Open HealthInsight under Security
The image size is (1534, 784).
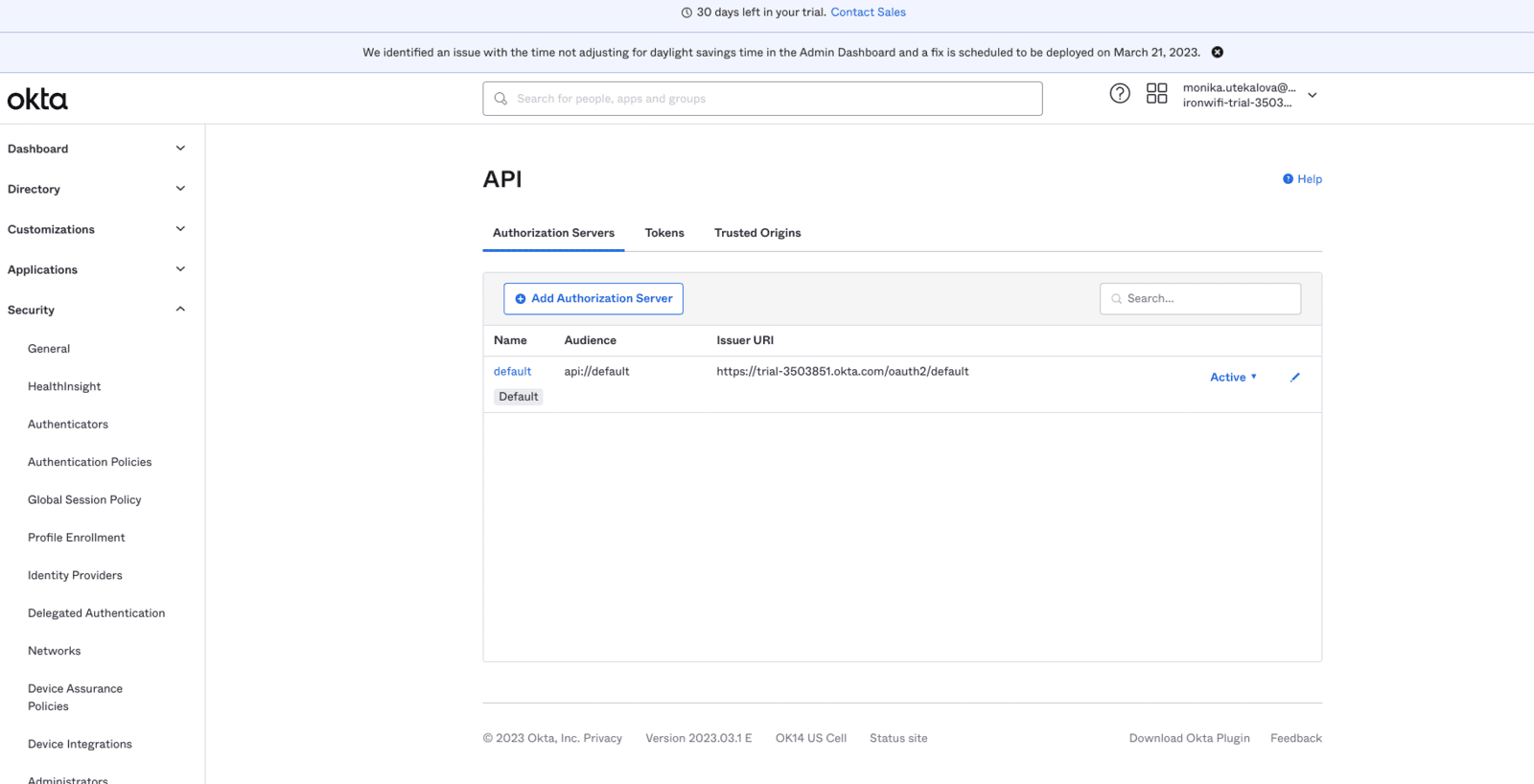click(x=64, y=386)
